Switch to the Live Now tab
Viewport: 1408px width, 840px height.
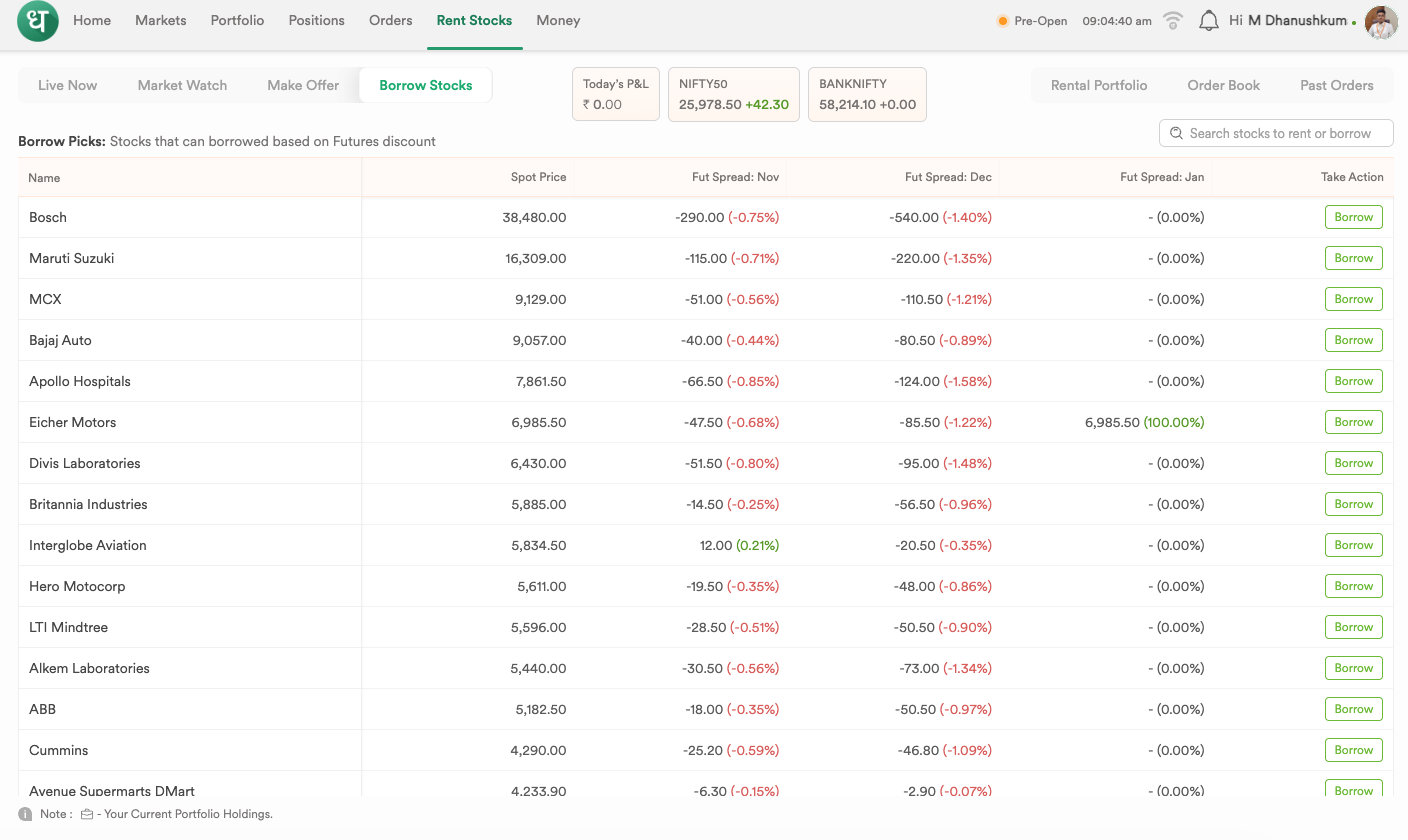(67, 85)
